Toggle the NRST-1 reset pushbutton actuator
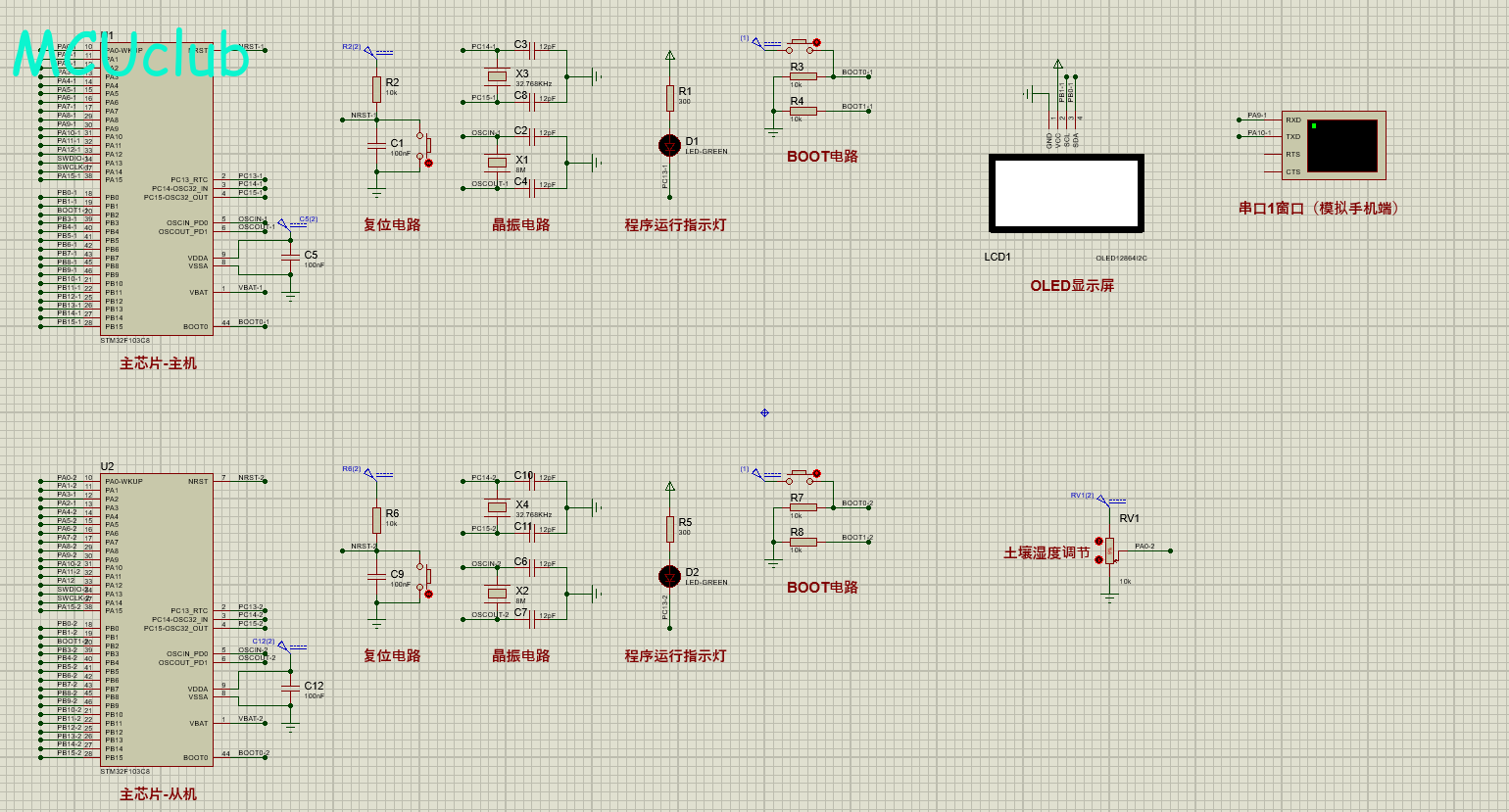Screen dimensions: 1509x812 point(428,163)
